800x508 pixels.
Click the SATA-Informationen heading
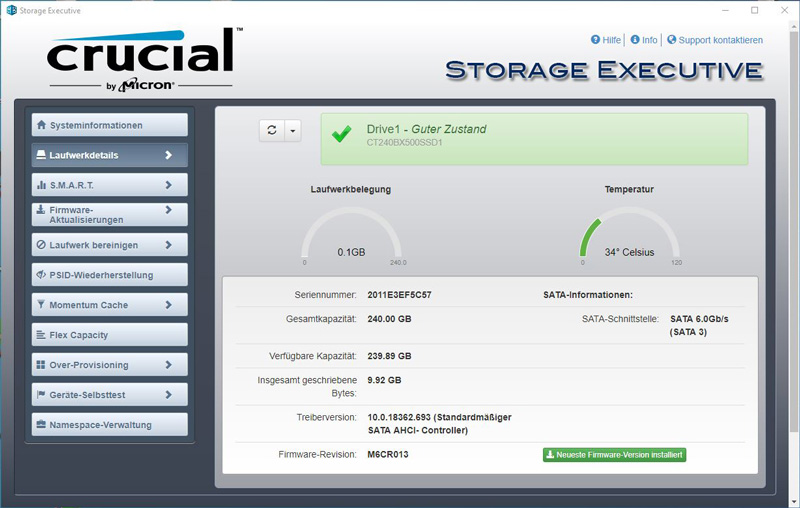588,295
